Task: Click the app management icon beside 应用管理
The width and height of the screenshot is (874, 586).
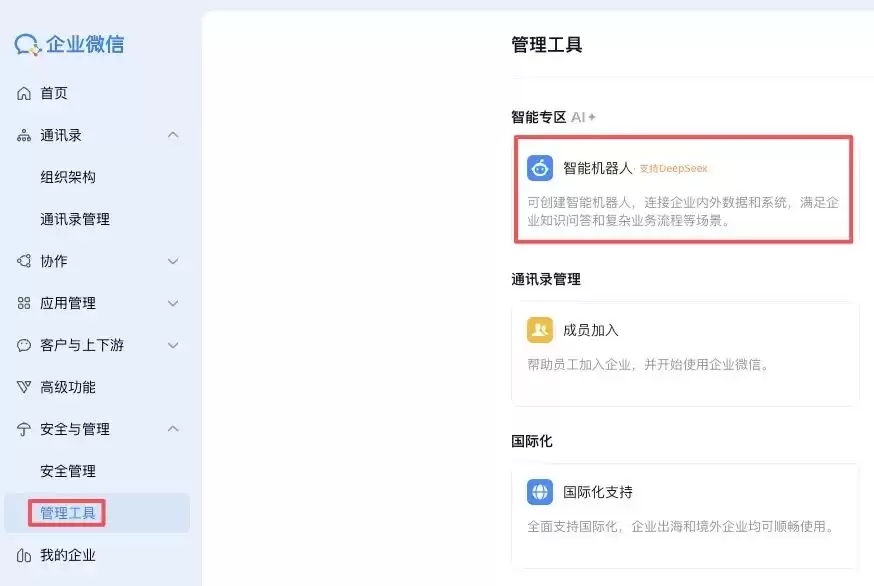Action: coord(25,303)
